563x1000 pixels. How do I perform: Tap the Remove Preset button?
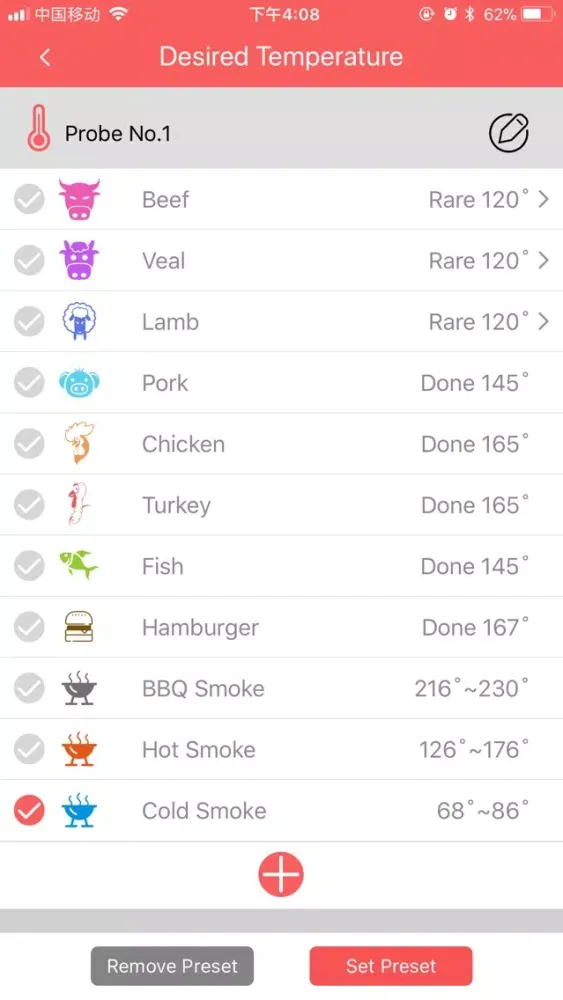coord(172,966)
